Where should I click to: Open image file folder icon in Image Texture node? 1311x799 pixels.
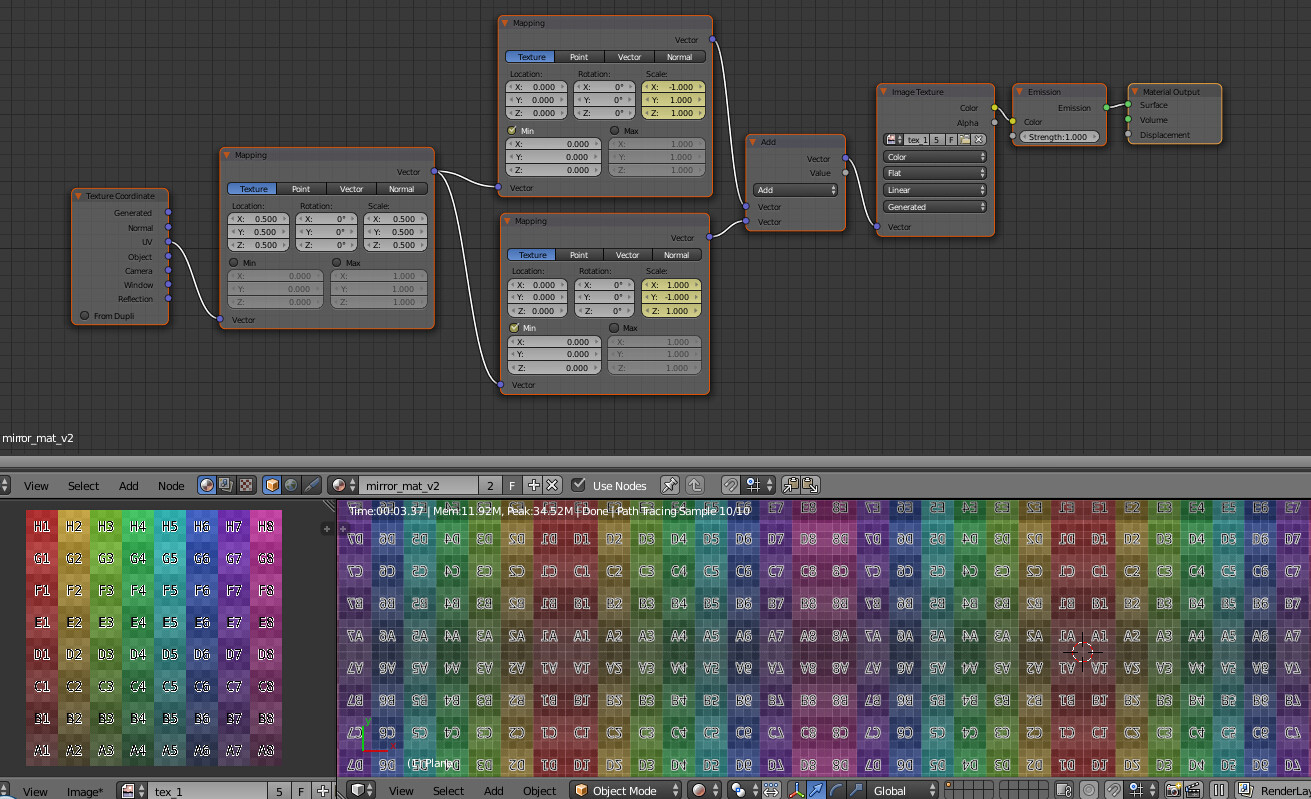(x=965, y=140)
